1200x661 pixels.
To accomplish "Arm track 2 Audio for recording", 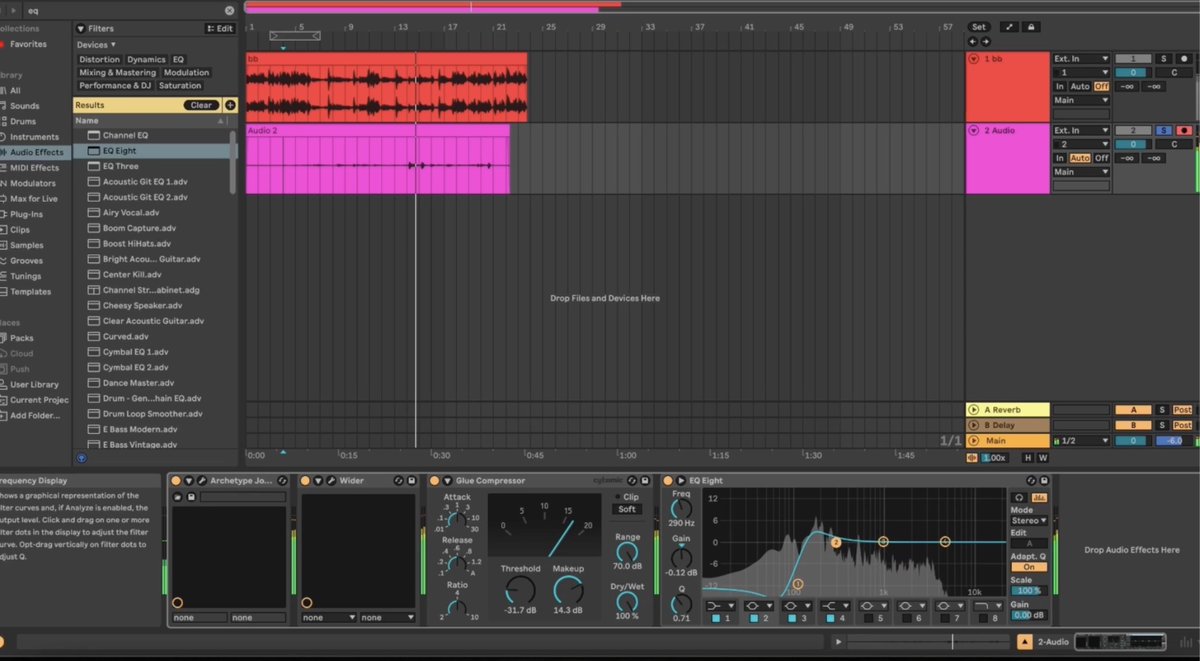I will pyautogui.click(x=1185, y=130).
